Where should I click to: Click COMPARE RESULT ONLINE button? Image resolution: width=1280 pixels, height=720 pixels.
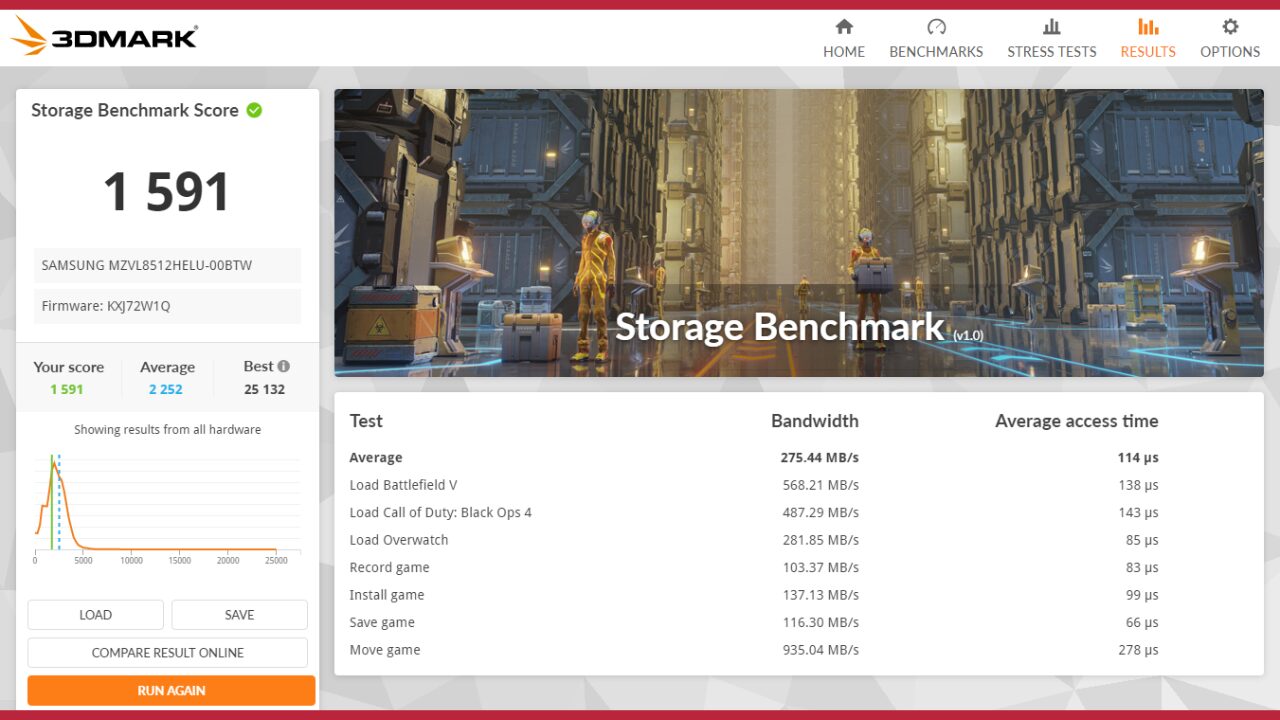[x=167, y=653]
